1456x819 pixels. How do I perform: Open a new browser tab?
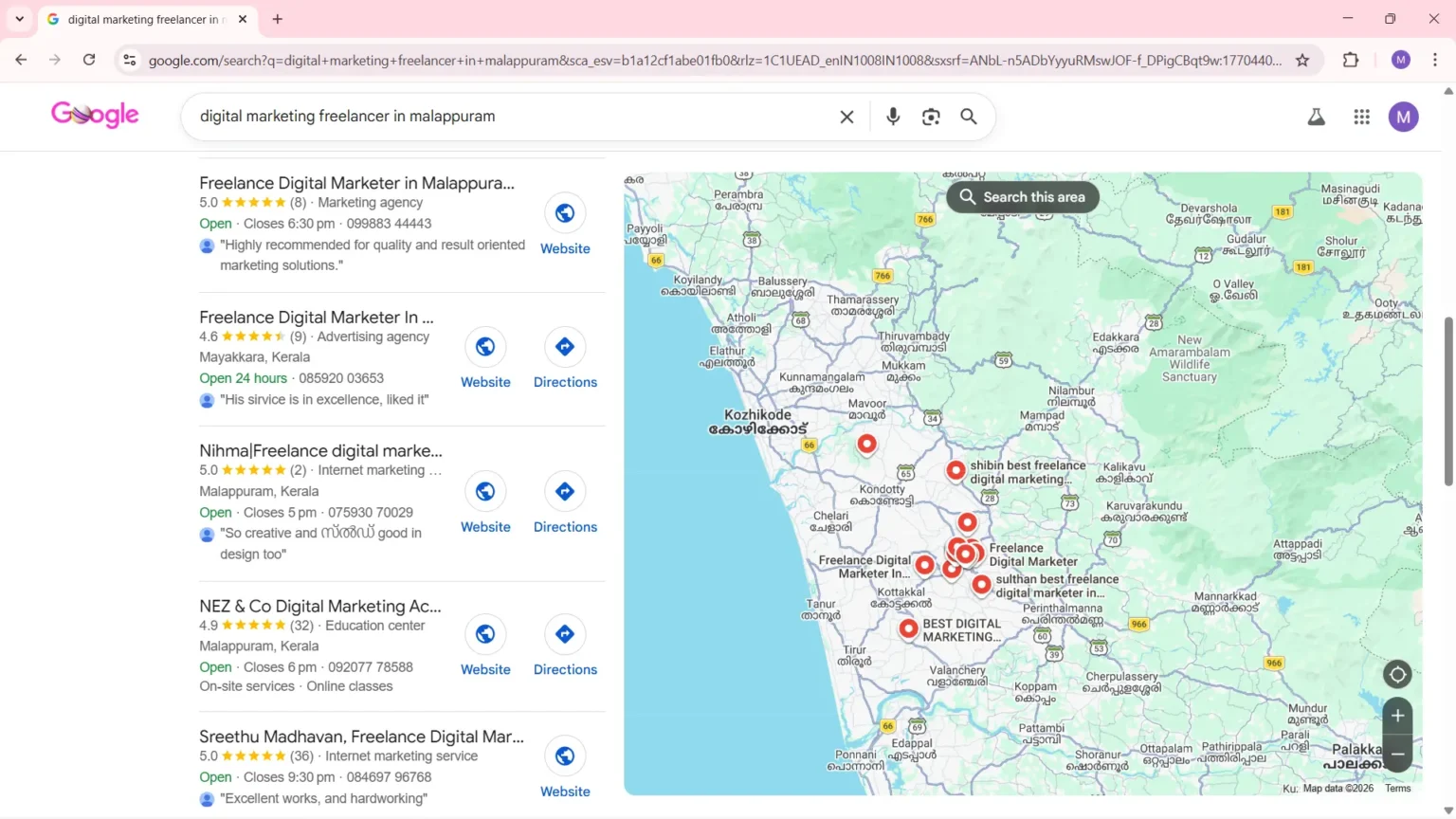277,19
